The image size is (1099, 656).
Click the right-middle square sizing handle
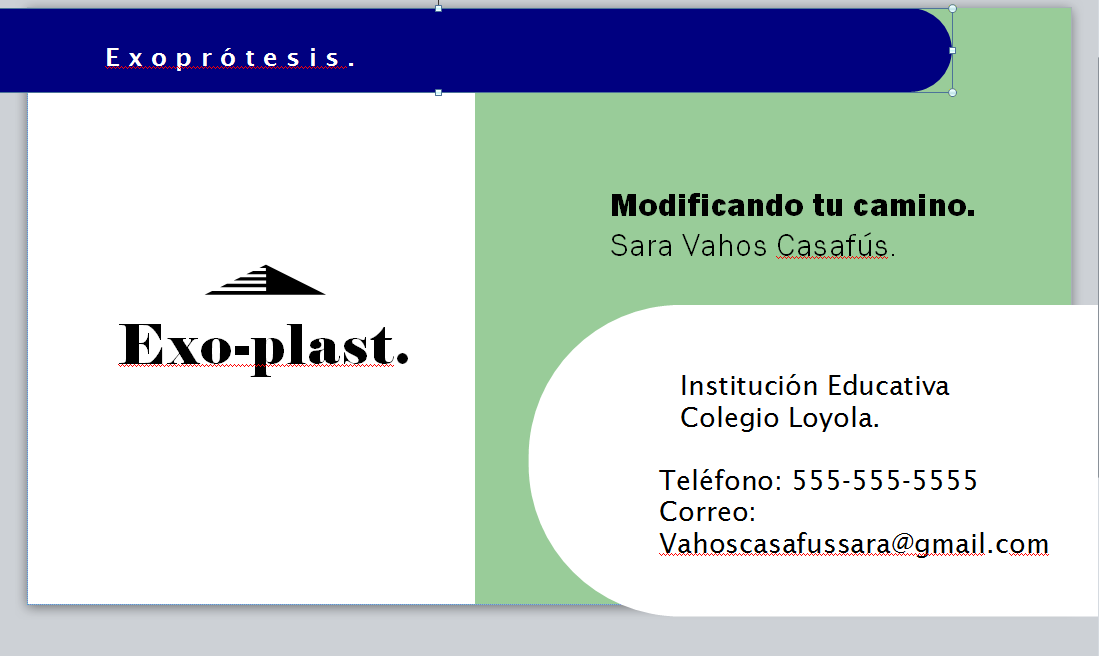(952, 50)
